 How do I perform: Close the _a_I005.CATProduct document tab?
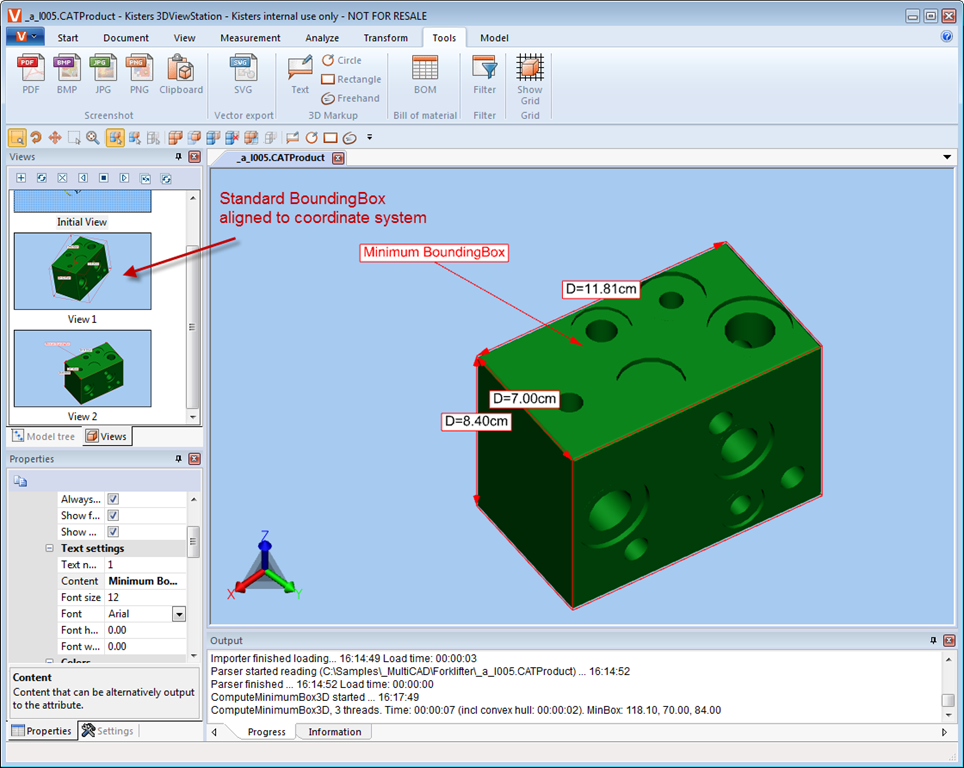338,158
